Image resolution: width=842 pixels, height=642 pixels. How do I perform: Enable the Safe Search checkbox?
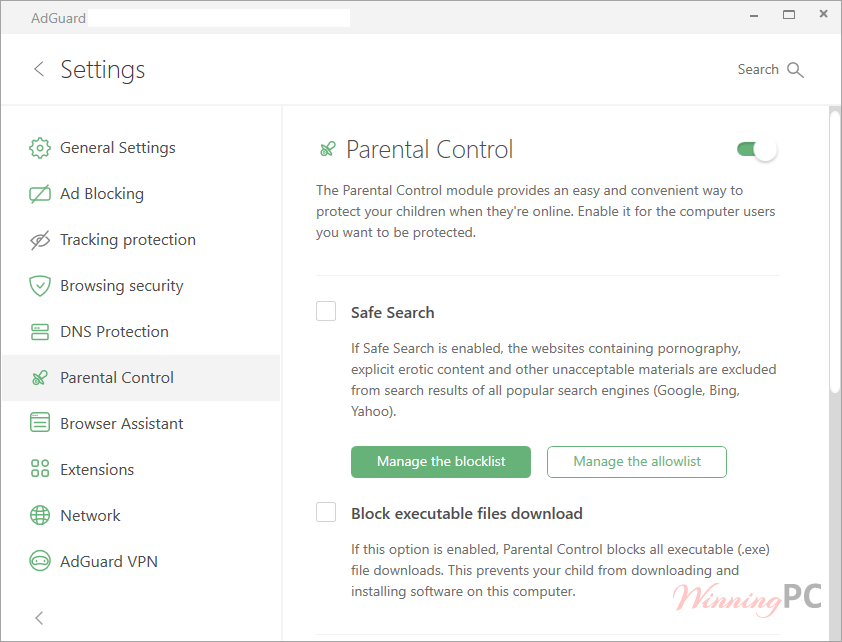click(326, 311)
